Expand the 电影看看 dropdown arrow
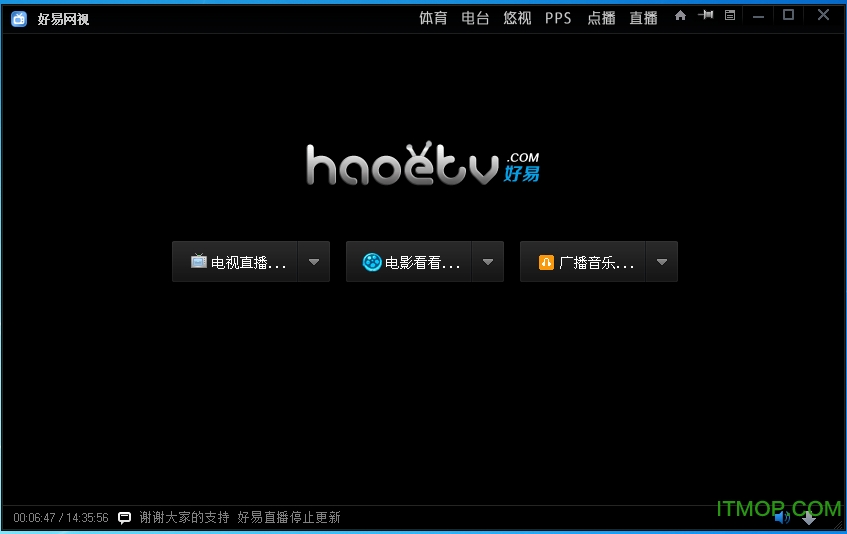The image size is (847, 534). tap(488, 262)
